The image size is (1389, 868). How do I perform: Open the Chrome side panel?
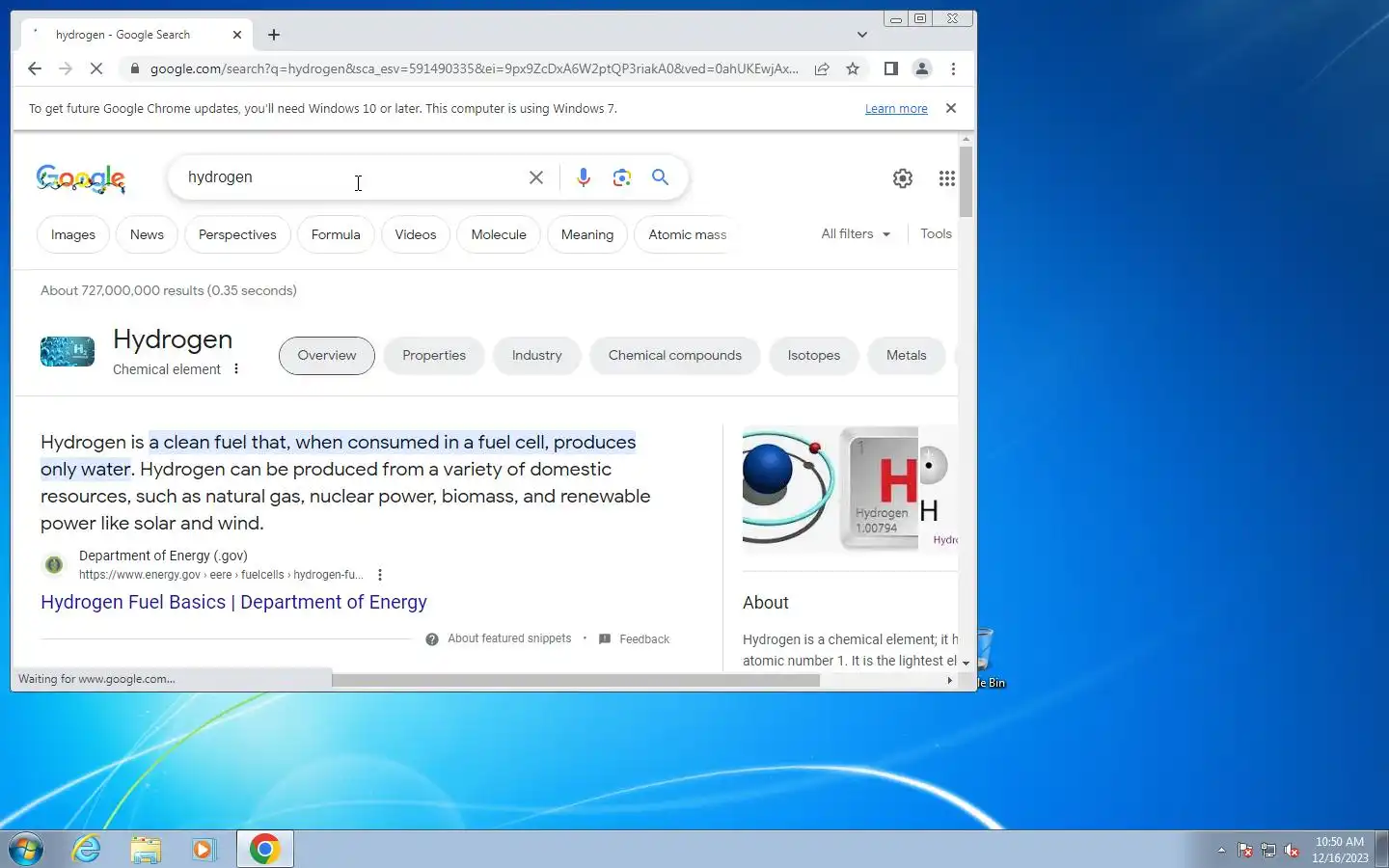tap(891, 68)
